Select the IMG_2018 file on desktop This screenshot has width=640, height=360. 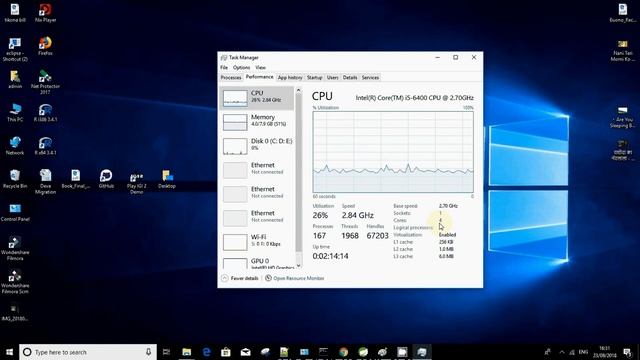15,312
